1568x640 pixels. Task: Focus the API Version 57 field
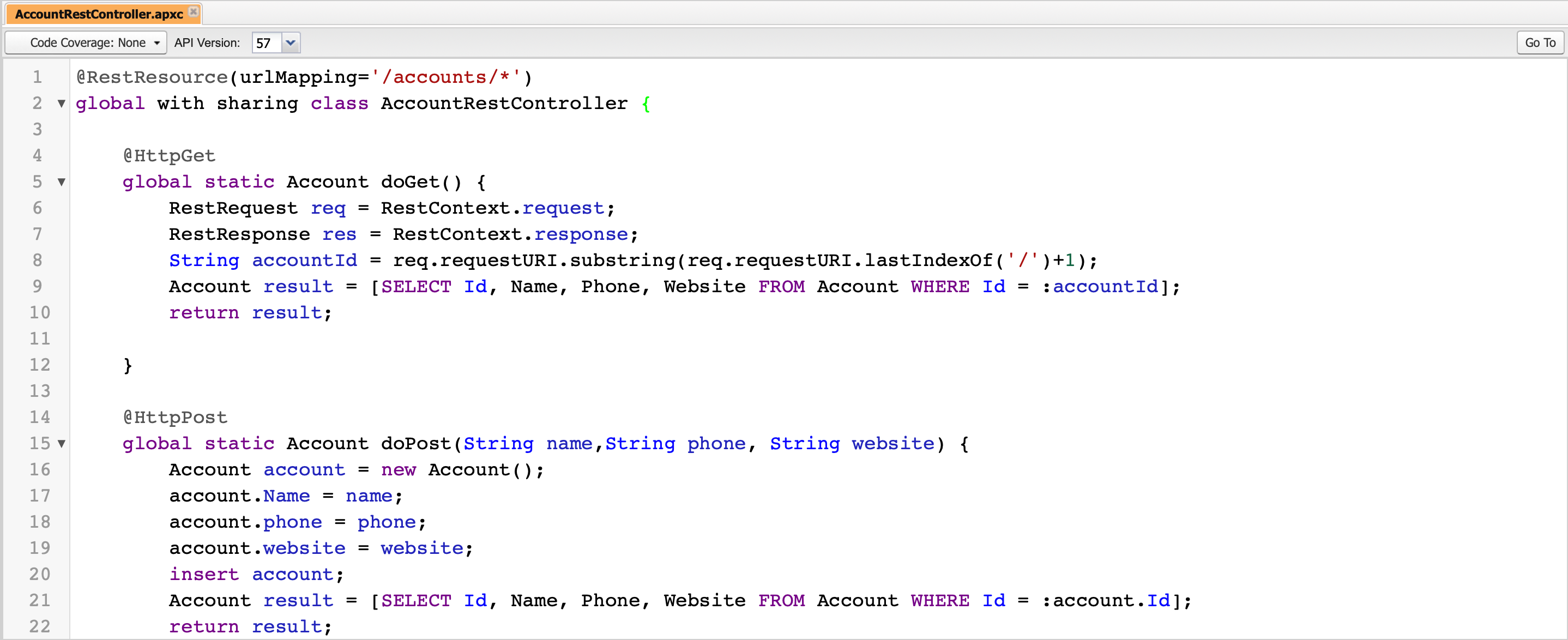tap(266, 43)
